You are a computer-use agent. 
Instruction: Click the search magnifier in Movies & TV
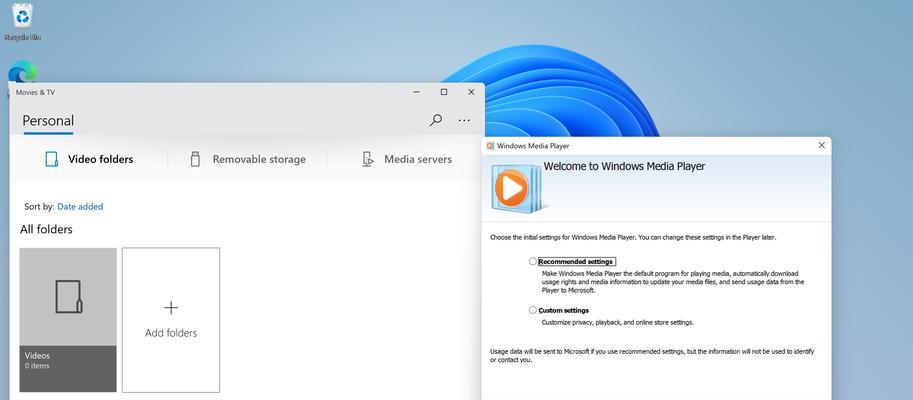436,121
